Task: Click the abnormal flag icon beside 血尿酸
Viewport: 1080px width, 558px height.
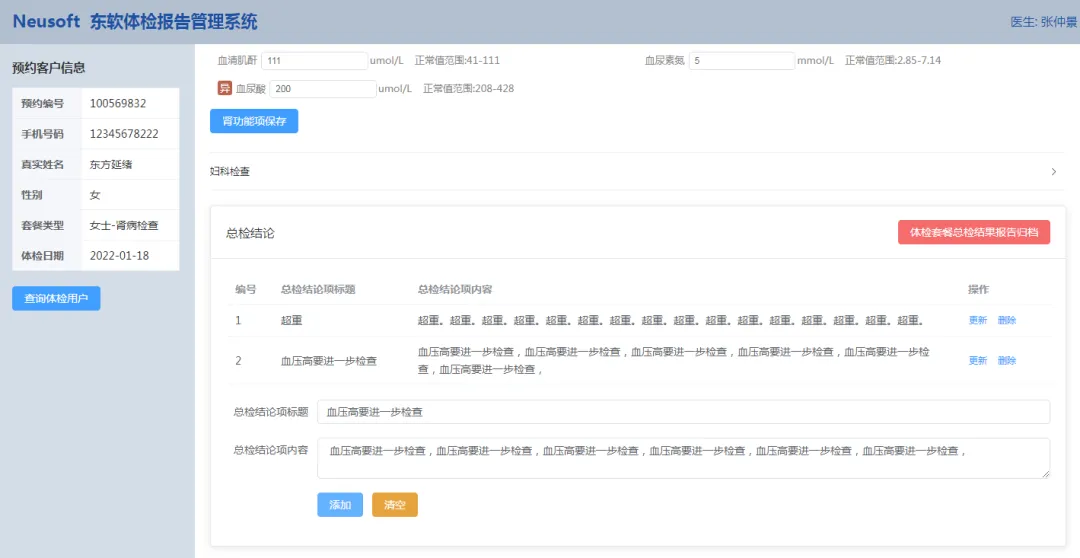Action: [x=225, y=88]
